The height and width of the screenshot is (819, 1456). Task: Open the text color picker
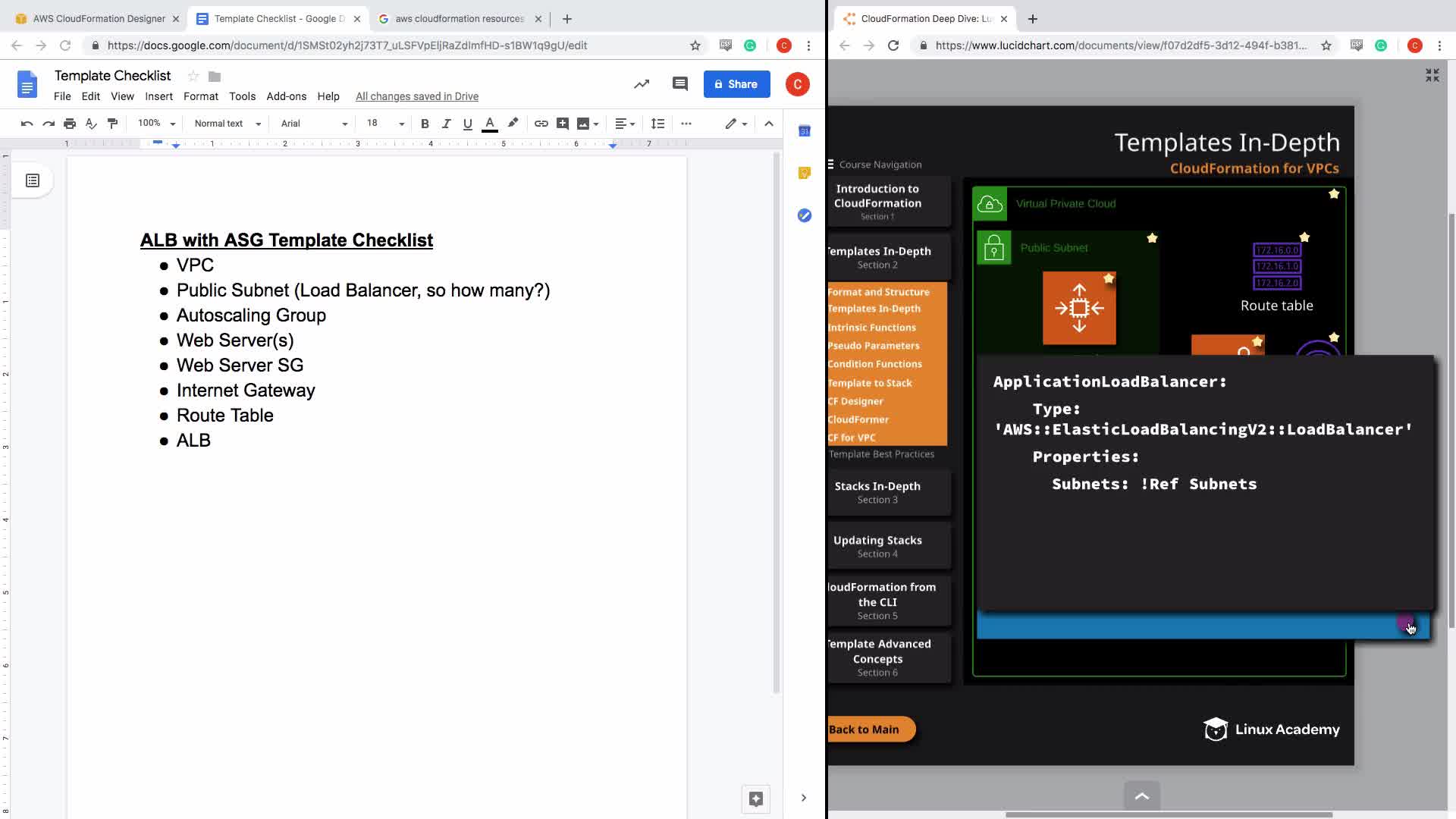click(x=490, y=124)
